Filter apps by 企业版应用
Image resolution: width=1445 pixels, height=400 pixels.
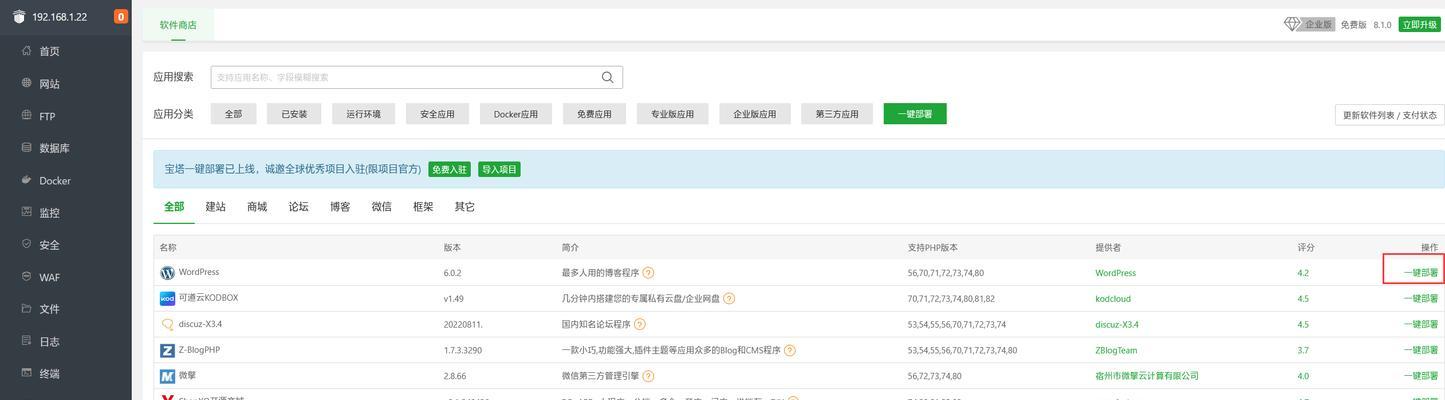click(x=754, y=114)
